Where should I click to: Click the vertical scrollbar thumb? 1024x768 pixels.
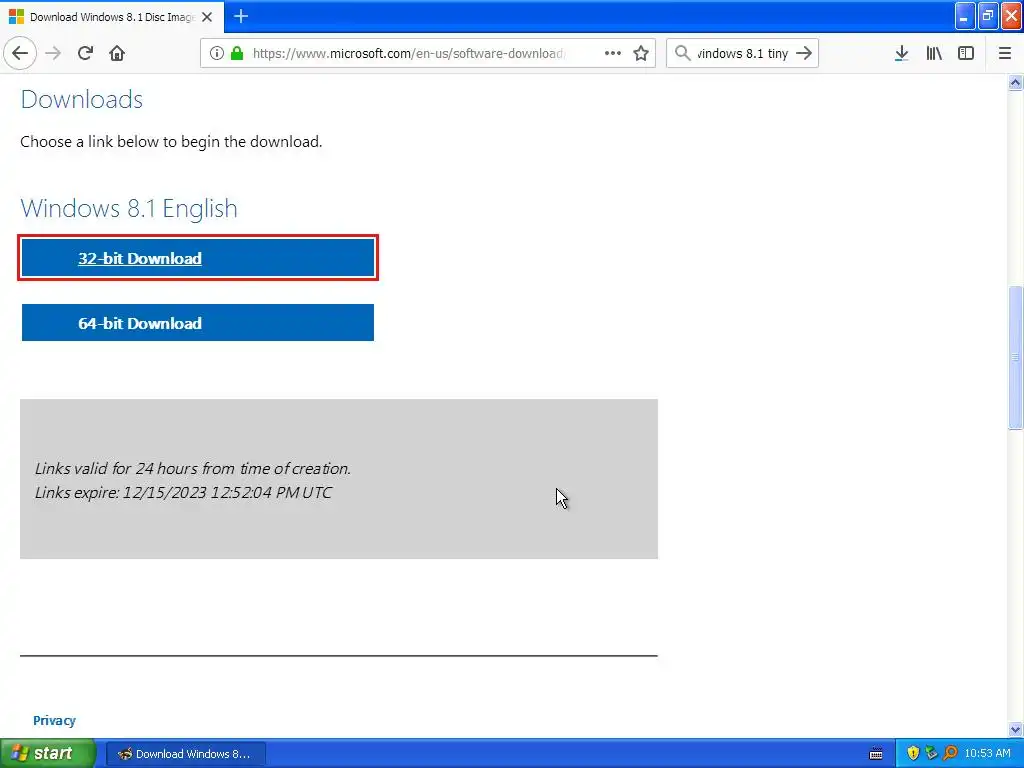click(1015, 358)
